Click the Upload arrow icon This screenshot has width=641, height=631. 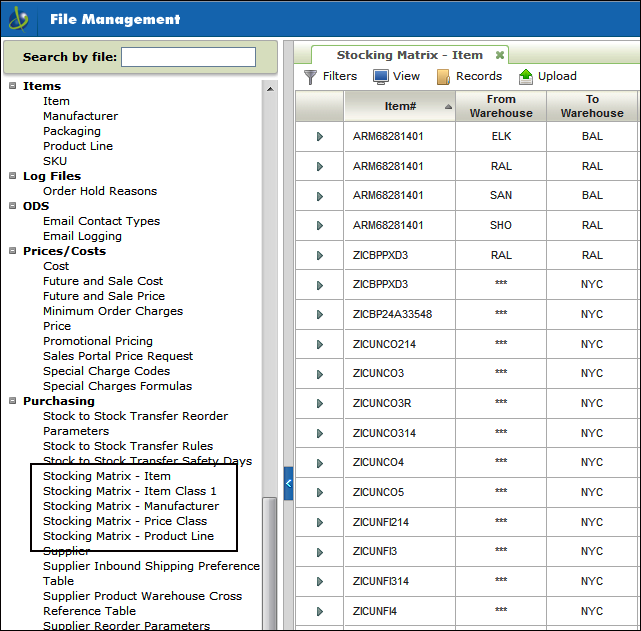526,76
